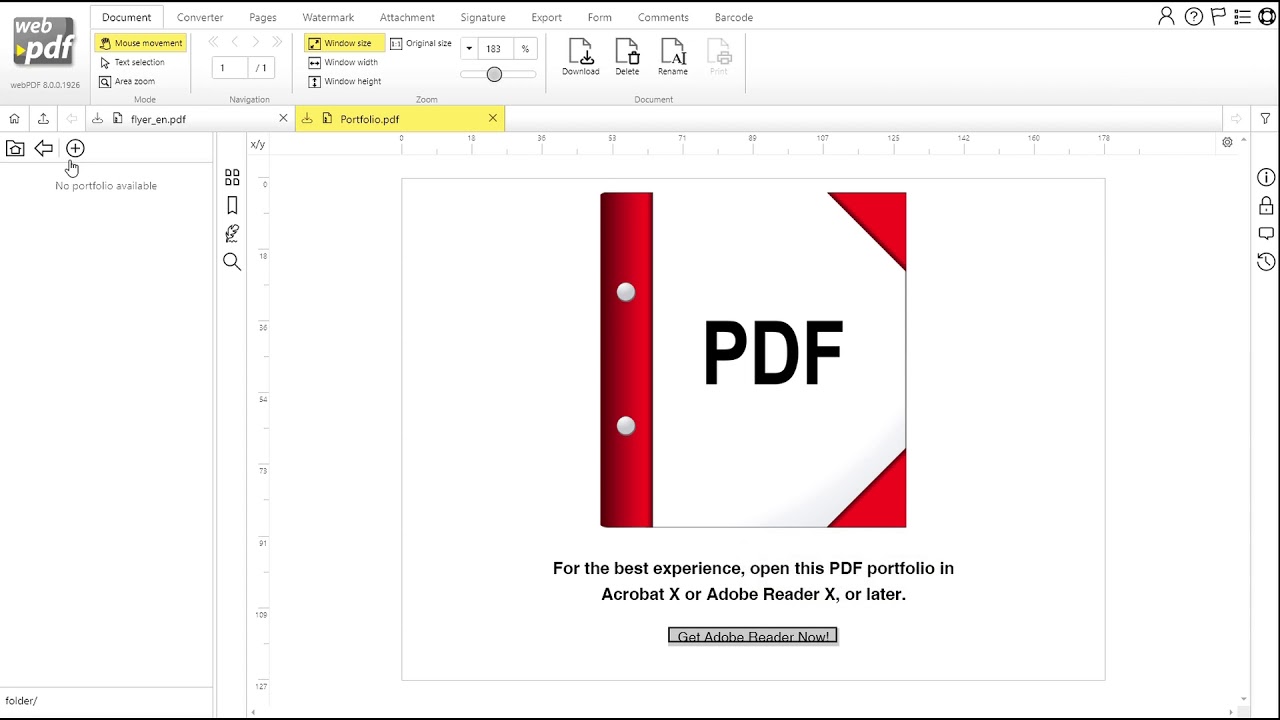Image resolution: width=1280 pixels, height=720 pixels.
Task: Click the flag language icon
Action: tap(1218, 16)
